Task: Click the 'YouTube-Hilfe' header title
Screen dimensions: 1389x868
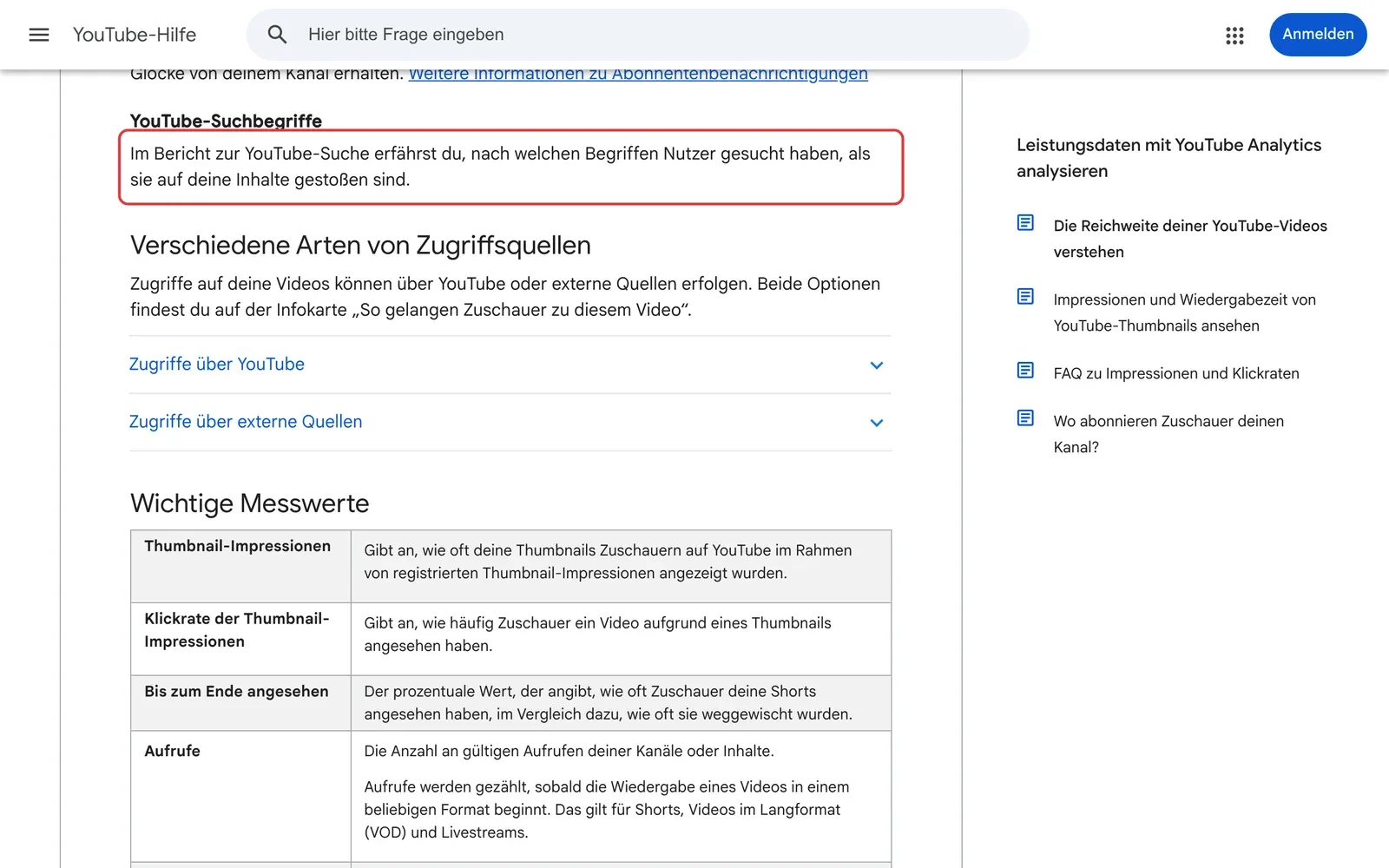Action: [135, 35]
